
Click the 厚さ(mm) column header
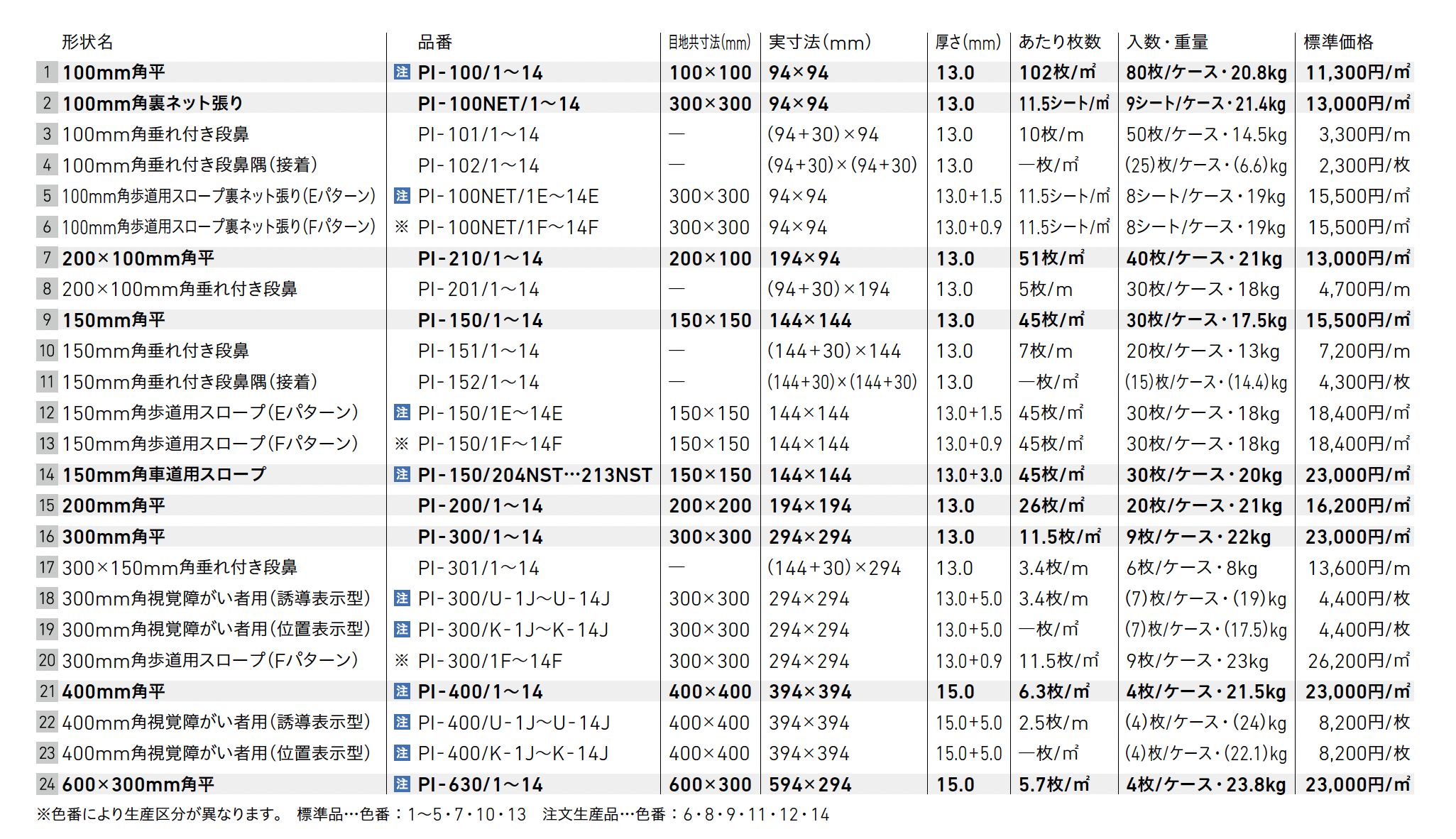(x=968, y=42)
